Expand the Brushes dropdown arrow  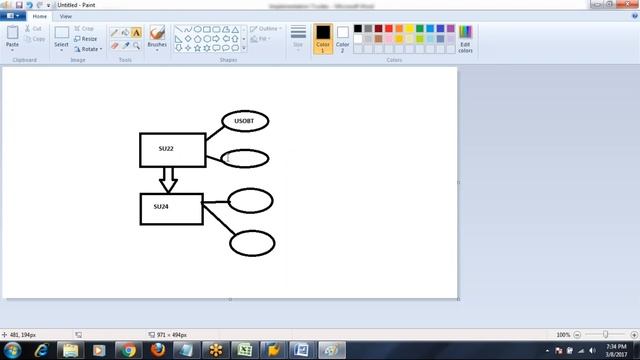pyautogui.click(x=157, y=50)
